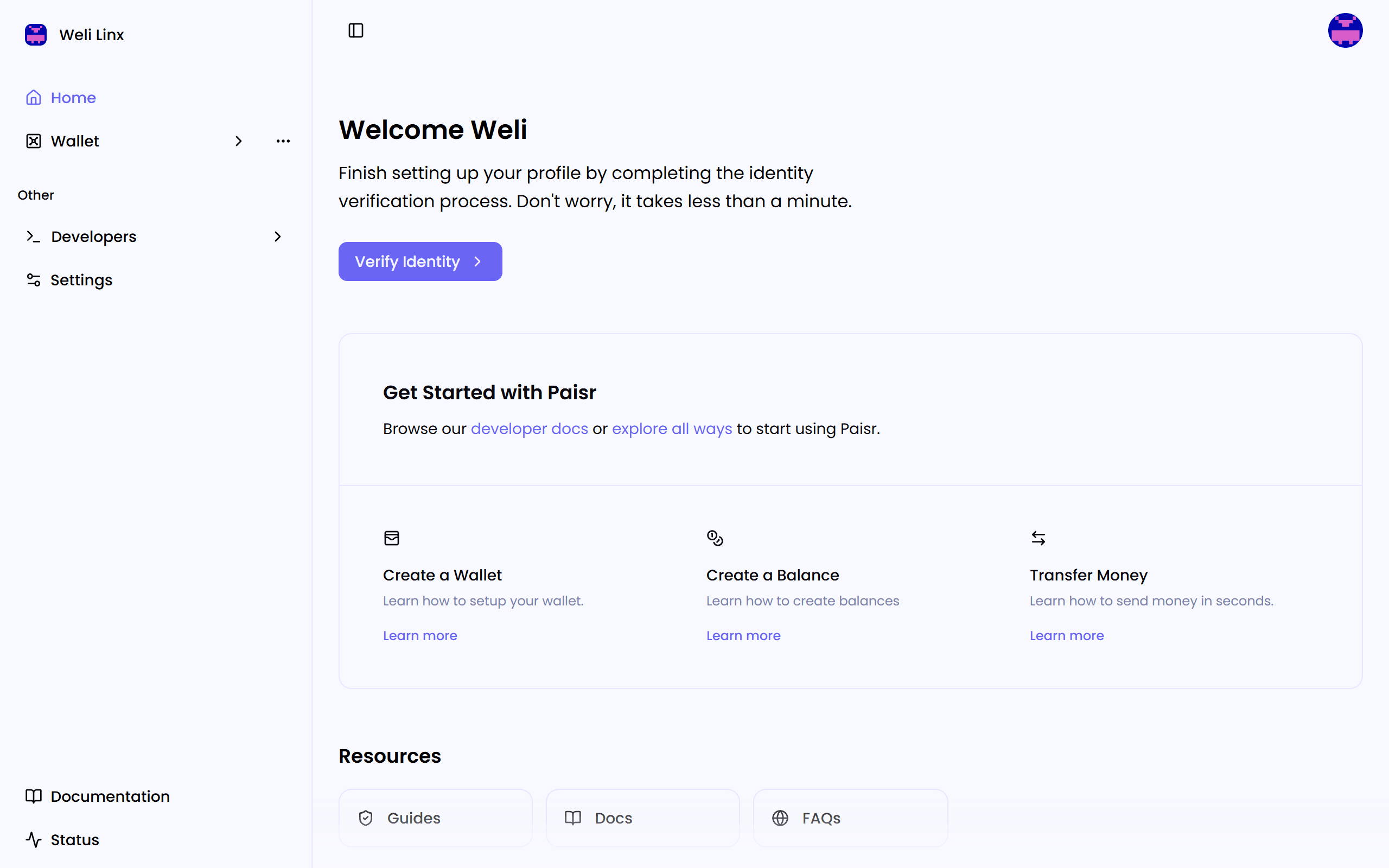Click the Weli Linx logo icon
This screenshot has width=1389, height=868.
(x=36, y=34)
